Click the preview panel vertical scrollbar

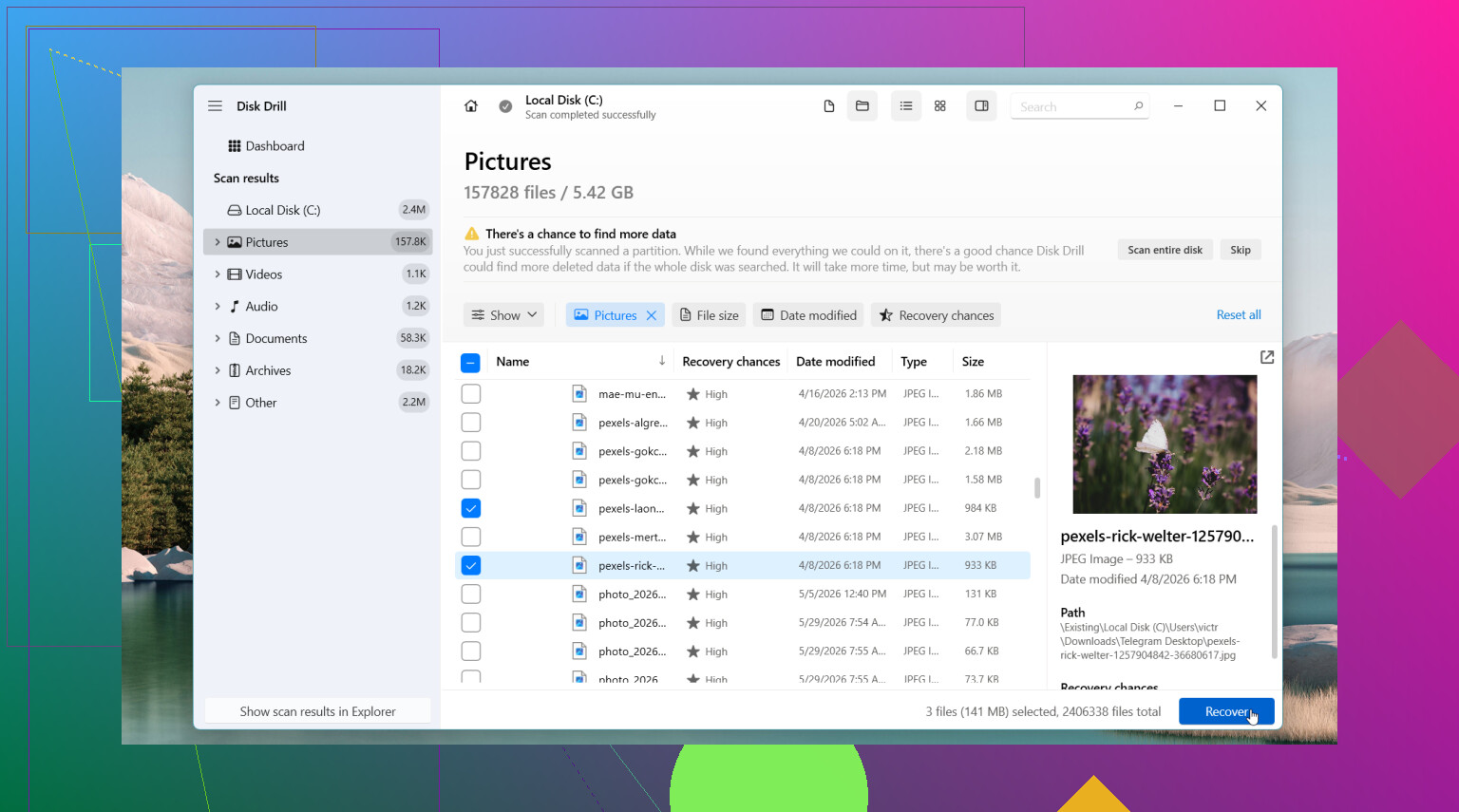(x=1274, y=592)
